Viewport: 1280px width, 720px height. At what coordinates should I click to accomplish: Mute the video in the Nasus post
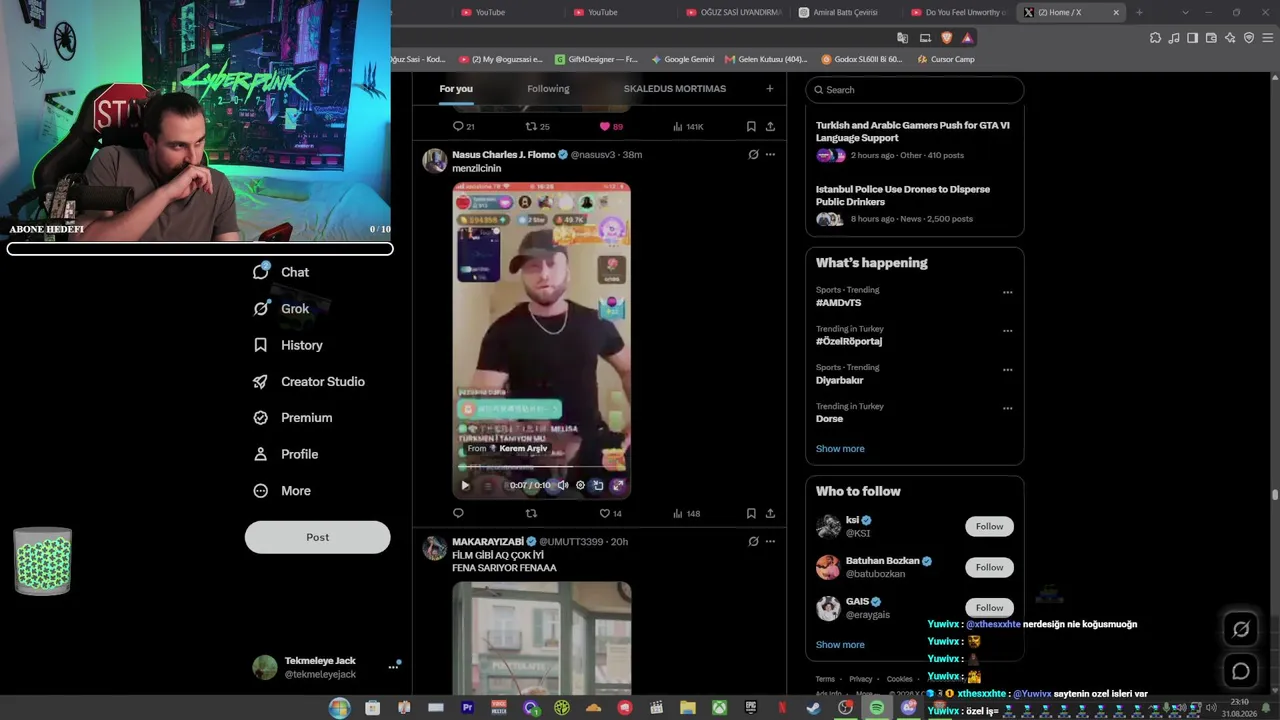(563, 486)
